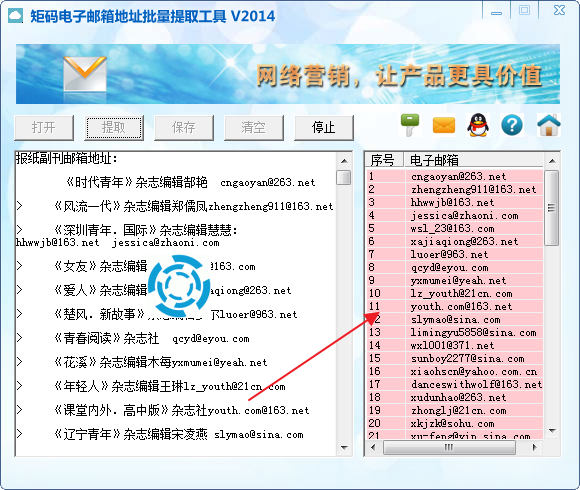
Task: Select row luoer@963.net in email list
Action: 455,254
